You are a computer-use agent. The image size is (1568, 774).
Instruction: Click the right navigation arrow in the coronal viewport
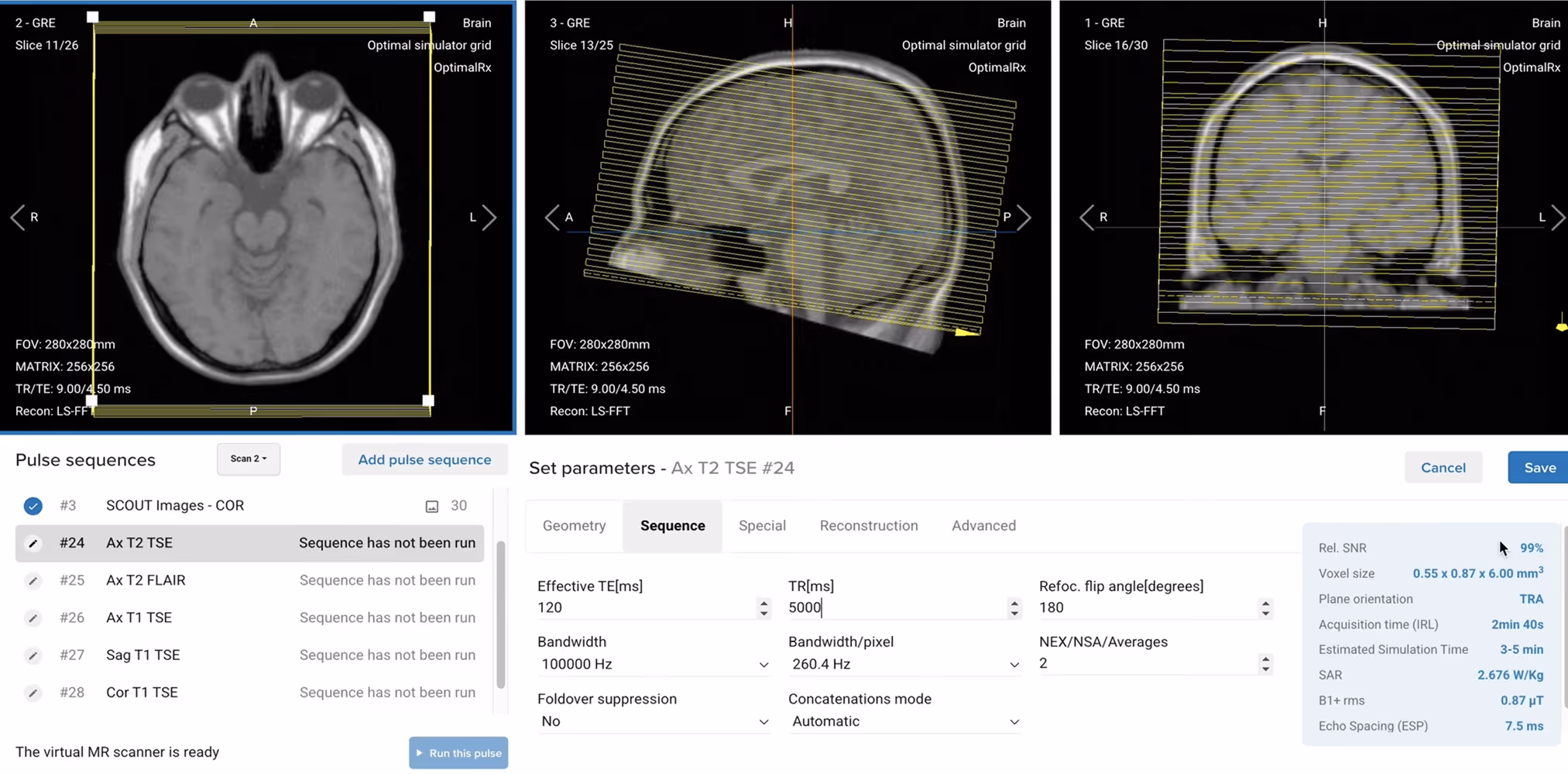1559,218
